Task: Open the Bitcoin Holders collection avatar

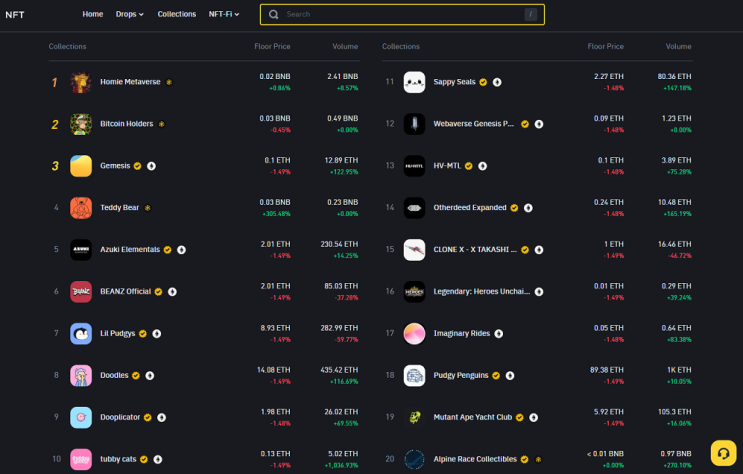Action: coord(81,124)
